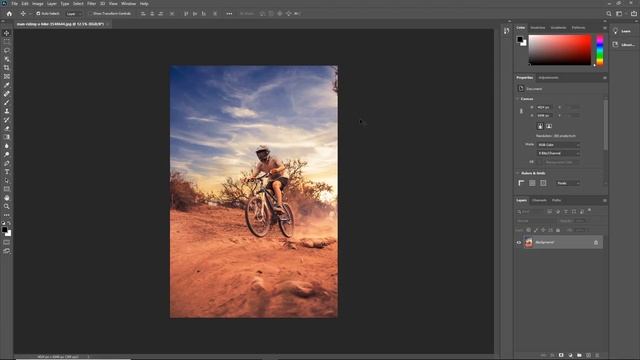Open the 8 Bits/Channel dropdown
This screenshot has height=360, width=640.
coord(558,153)
